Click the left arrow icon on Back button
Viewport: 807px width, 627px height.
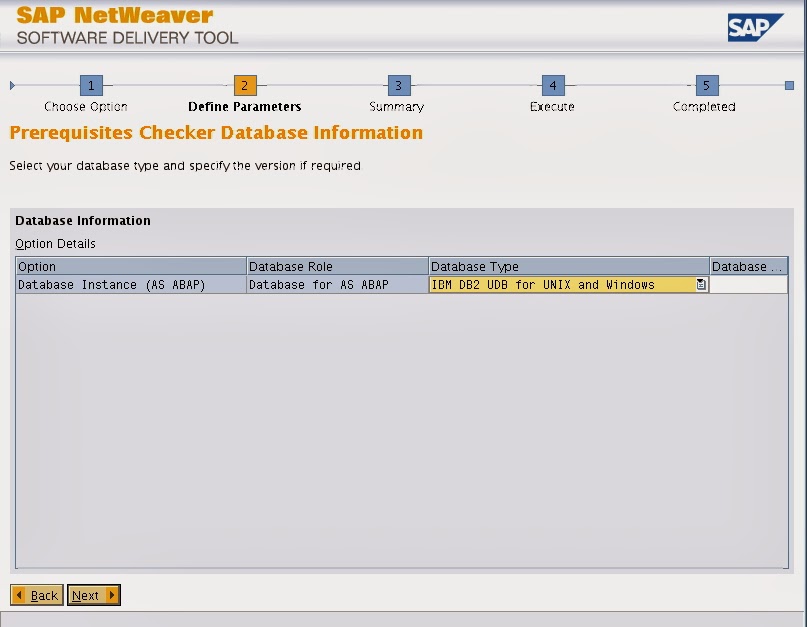(19, 595)
